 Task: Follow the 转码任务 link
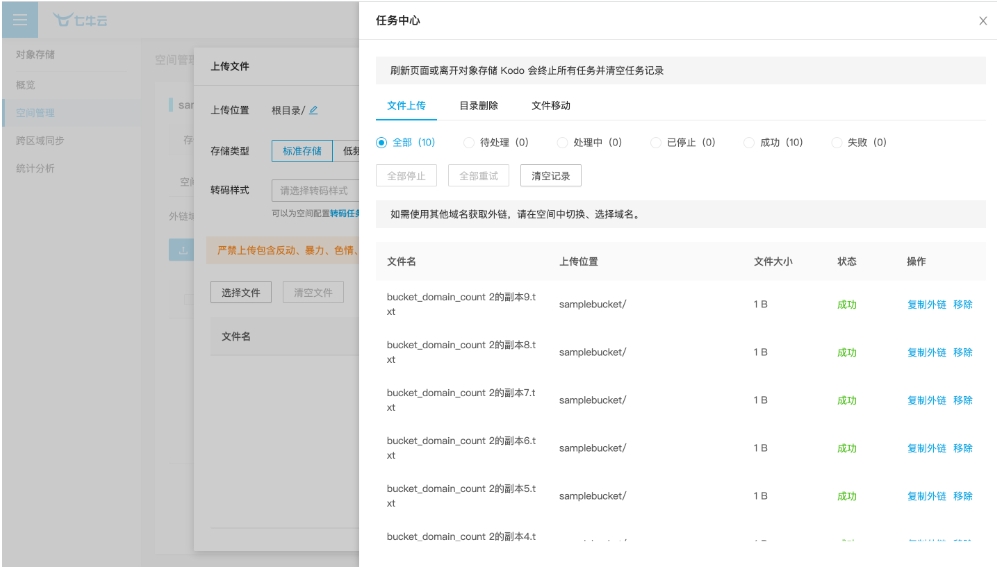pos(345,214)
